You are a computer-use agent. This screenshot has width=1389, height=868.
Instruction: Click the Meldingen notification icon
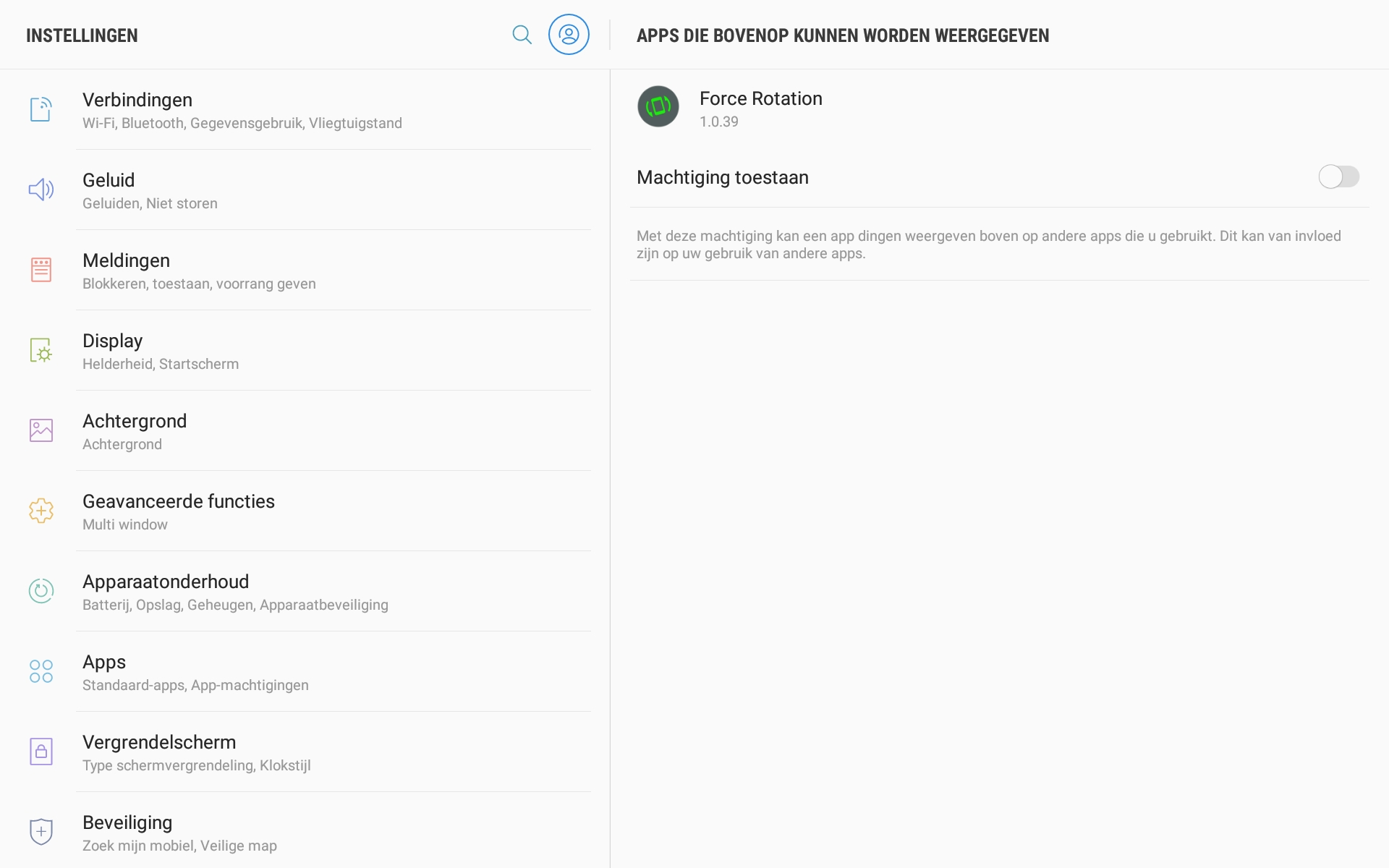point(41,270)
